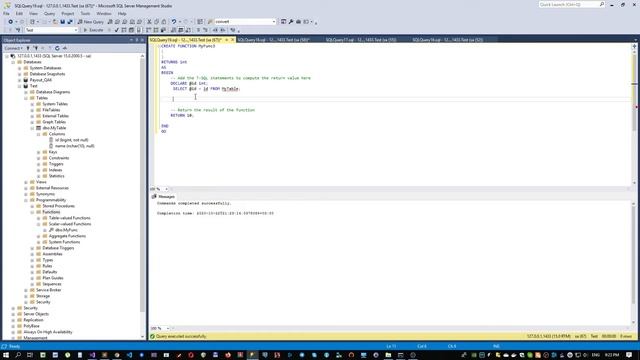Switch to the third SQLQuery tab
Viewport: 640px width, 360px height.
361,40
